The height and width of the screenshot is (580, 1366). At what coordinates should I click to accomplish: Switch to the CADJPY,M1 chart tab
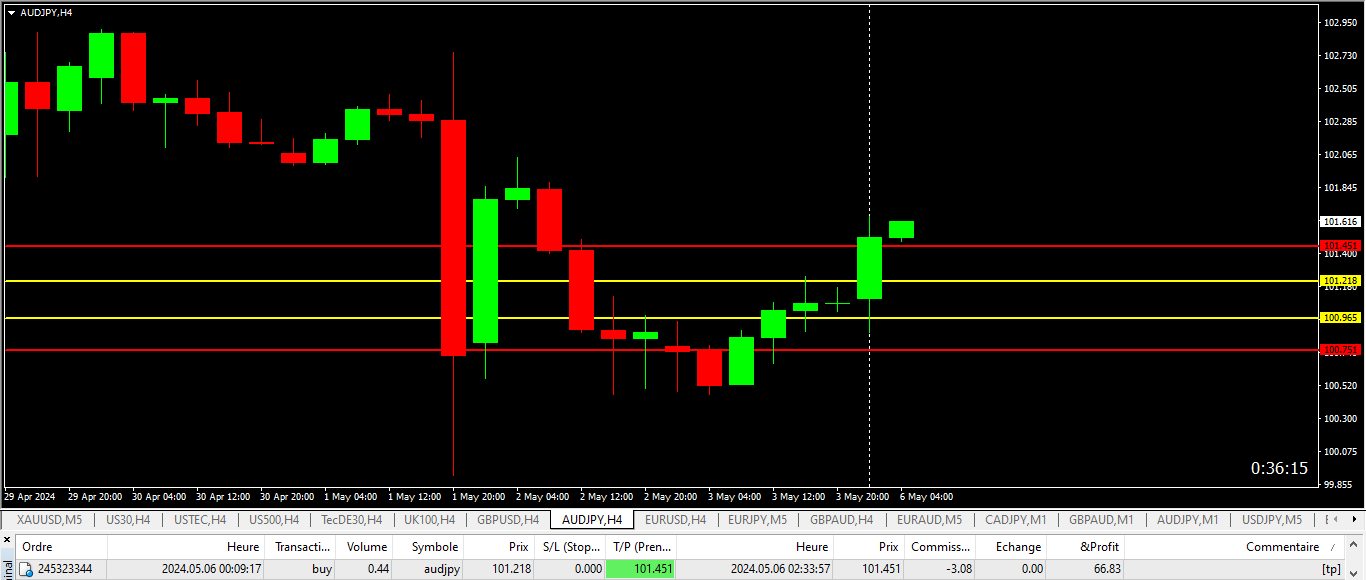click(x=1015, y=520)
